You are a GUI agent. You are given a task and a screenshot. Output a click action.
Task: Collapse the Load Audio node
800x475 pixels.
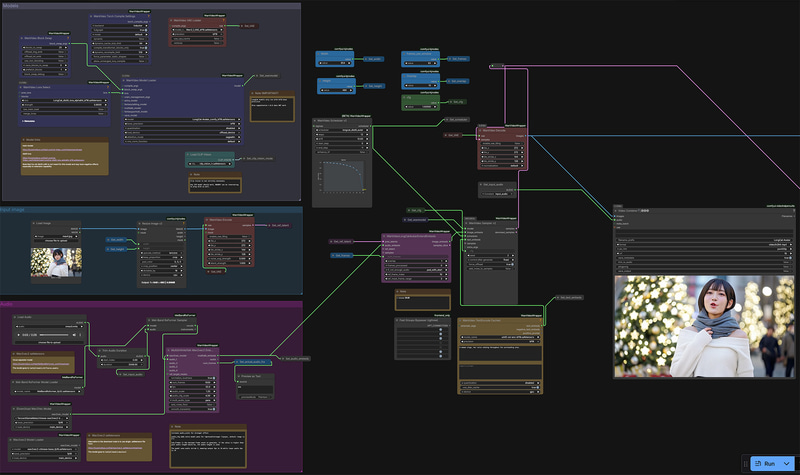[x=15, y=317]
